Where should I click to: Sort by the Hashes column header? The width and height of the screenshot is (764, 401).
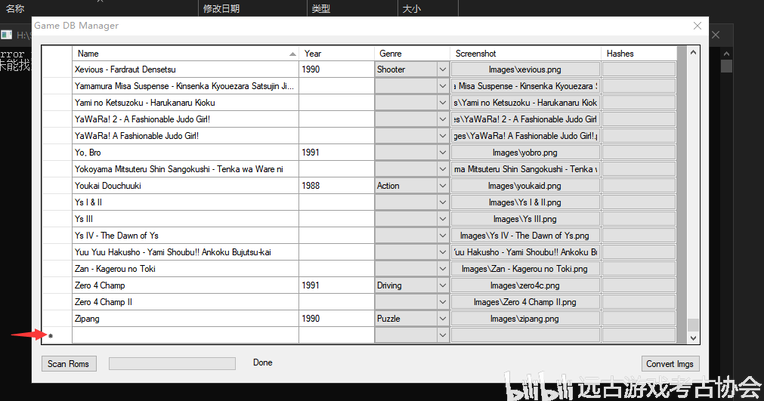(x=639, y=54)
